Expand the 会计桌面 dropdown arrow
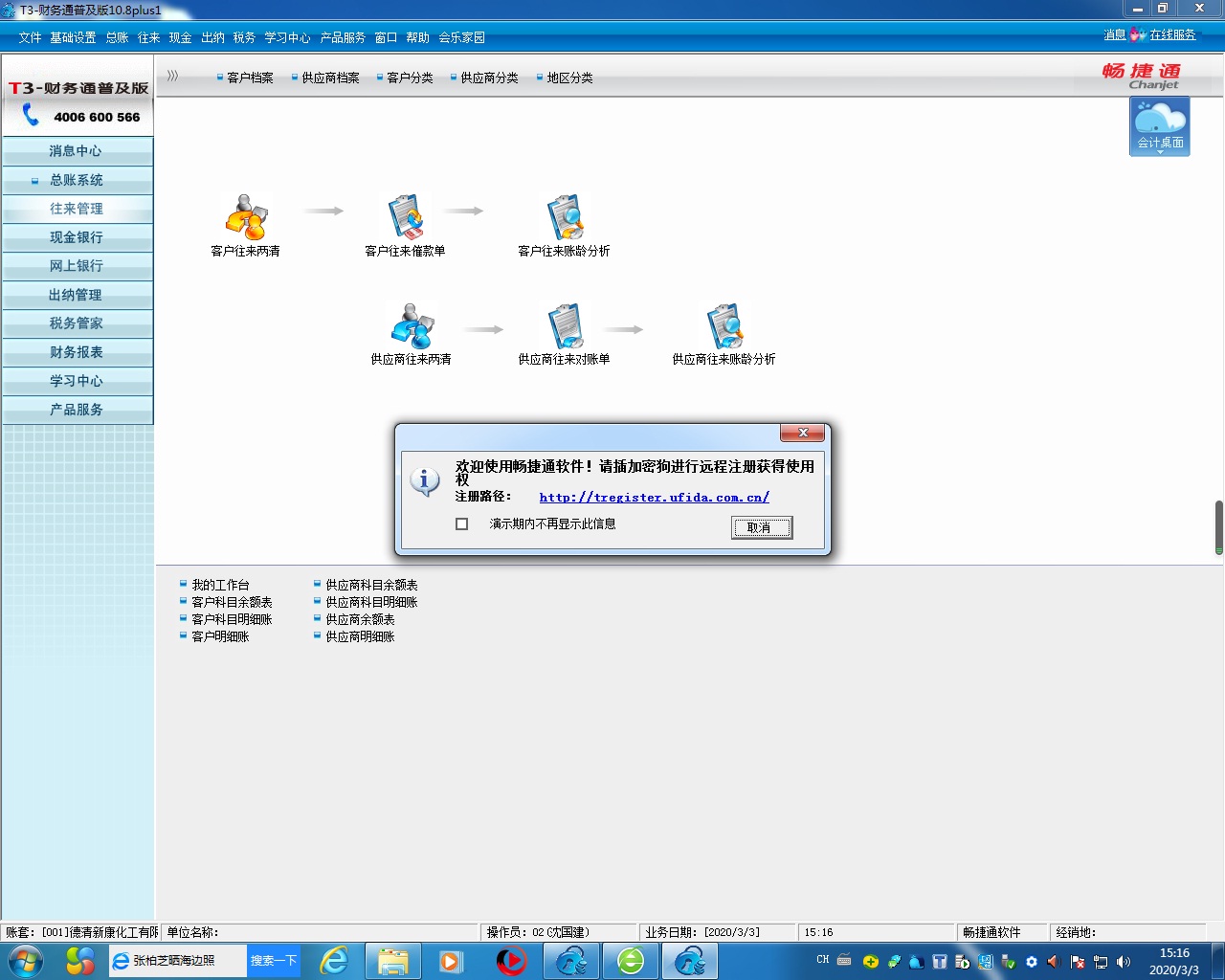1225x980 pixels. (x=1160, y=152)
